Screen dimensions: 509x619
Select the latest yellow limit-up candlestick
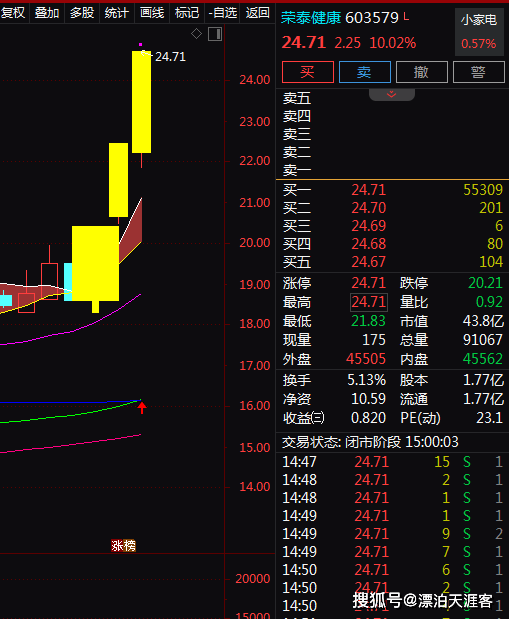click(x=141, y=102)
